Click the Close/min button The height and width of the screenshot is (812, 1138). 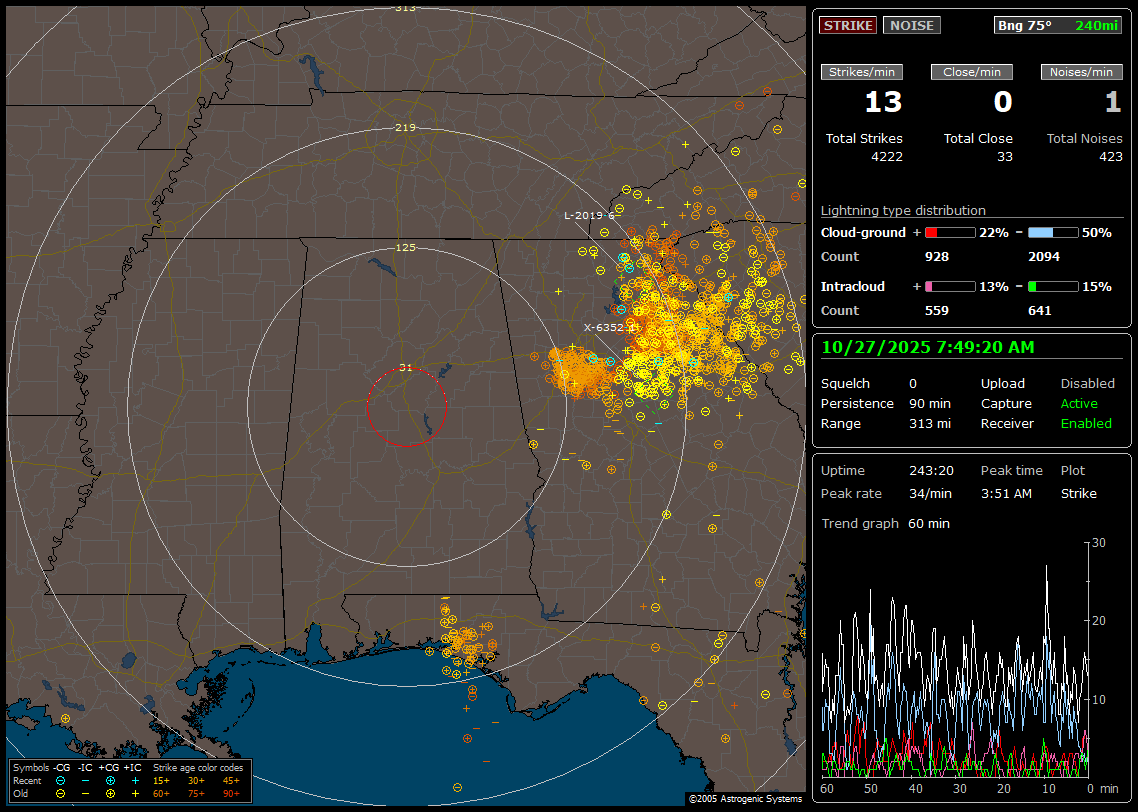972,72
